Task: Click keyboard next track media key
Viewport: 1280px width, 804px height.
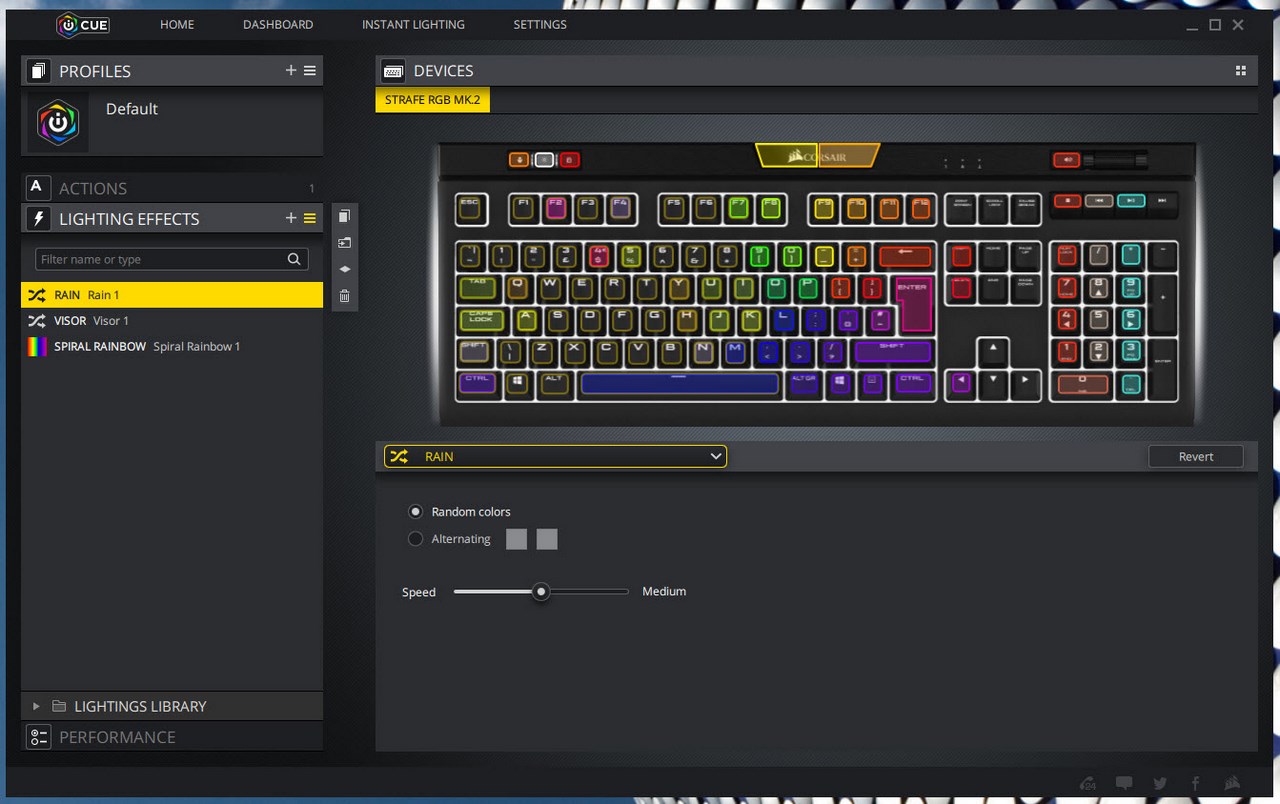Action: click(x=1161, y=200)
